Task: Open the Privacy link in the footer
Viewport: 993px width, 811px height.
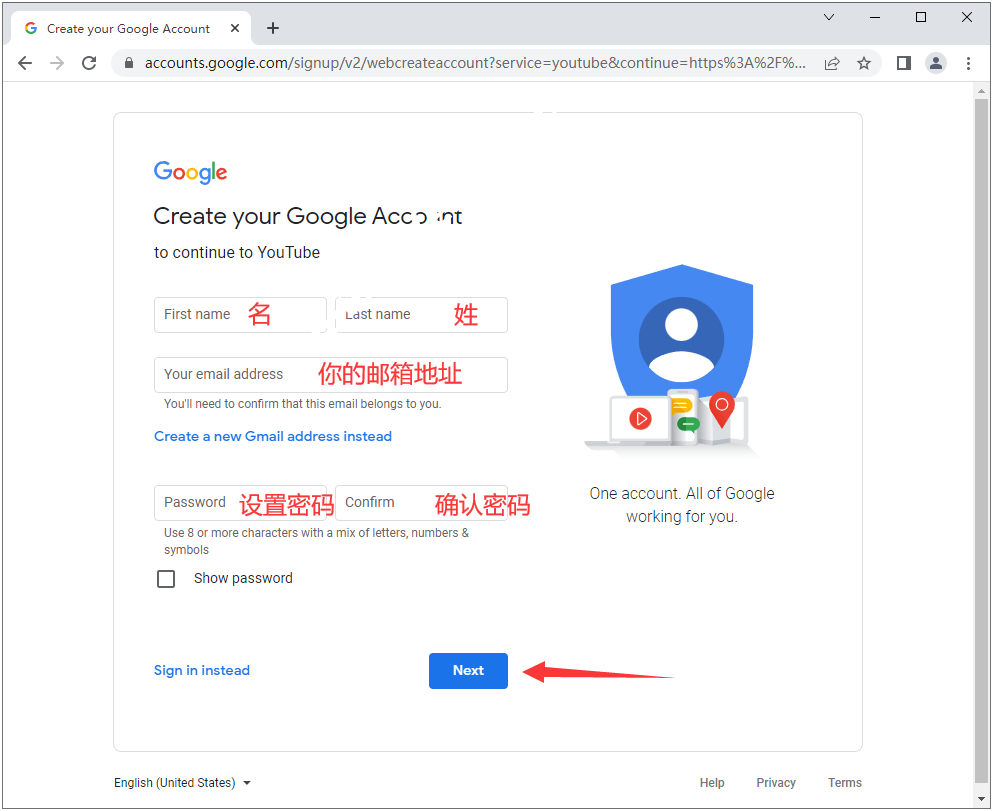Action: click(x=776, y=783)
